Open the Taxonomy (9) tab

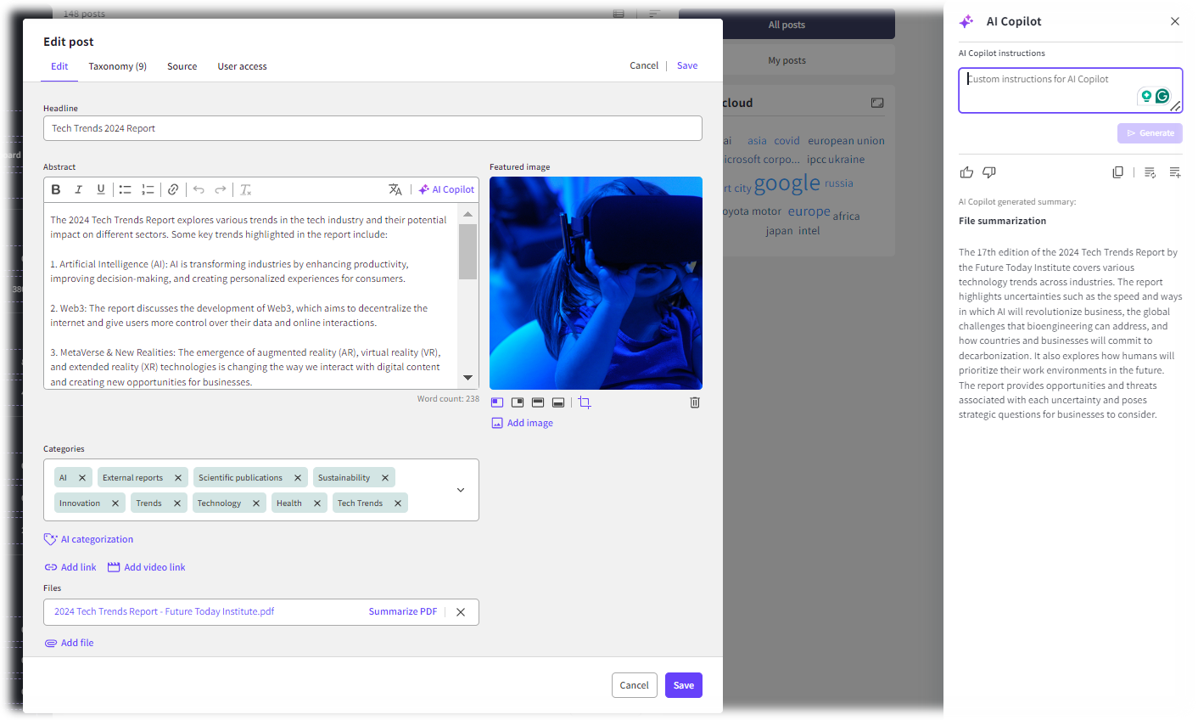[x=117, y=67]
